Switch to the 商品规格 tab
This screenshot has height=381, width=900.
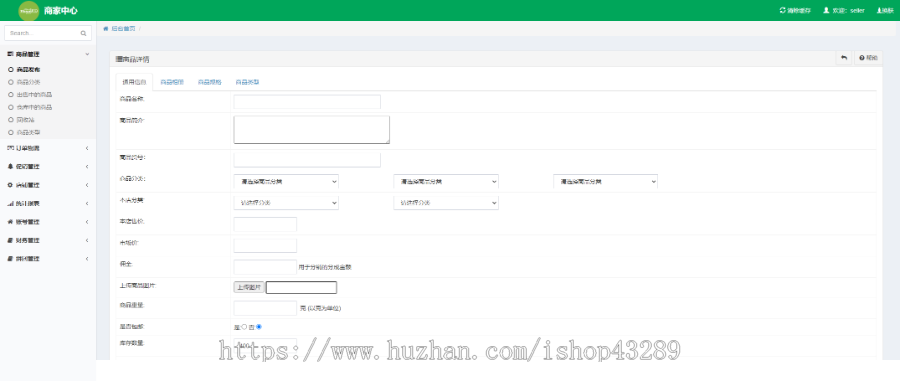(x=209, y=82)
